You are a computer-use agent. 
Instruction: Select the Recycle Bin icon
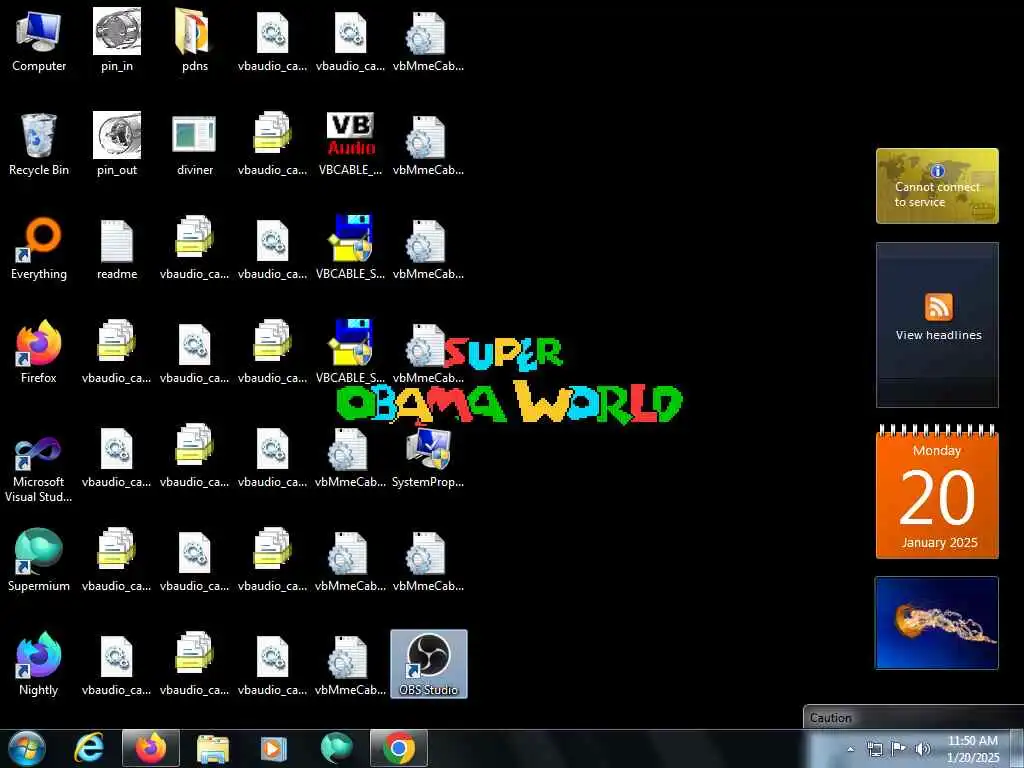click(x=39, y=145)
